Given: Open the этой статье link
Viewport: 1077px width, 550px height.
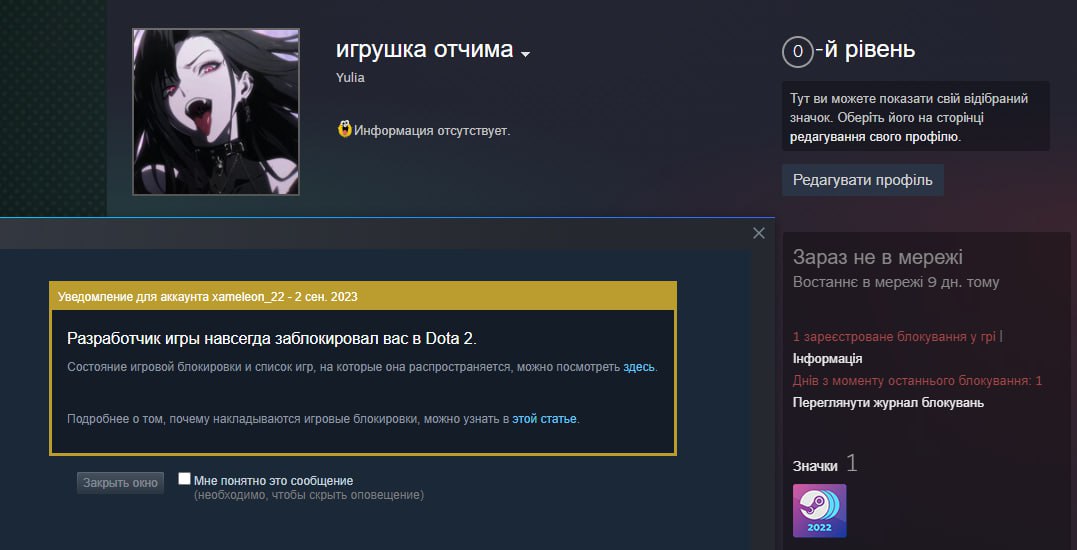Looking at the screenshot, I should click(544, 419).
